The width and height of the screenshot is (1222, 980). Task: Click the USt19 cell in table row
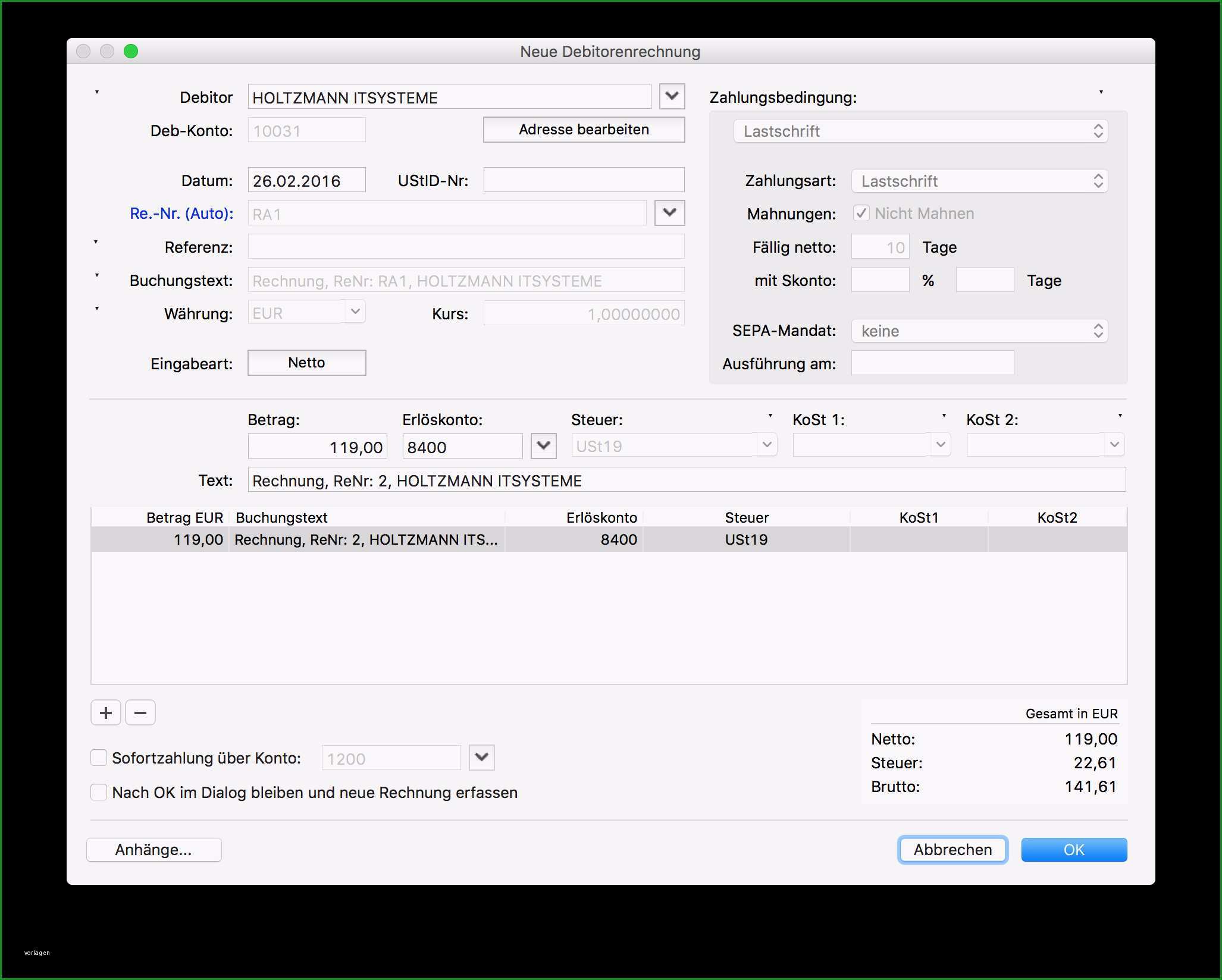[747, 539]
